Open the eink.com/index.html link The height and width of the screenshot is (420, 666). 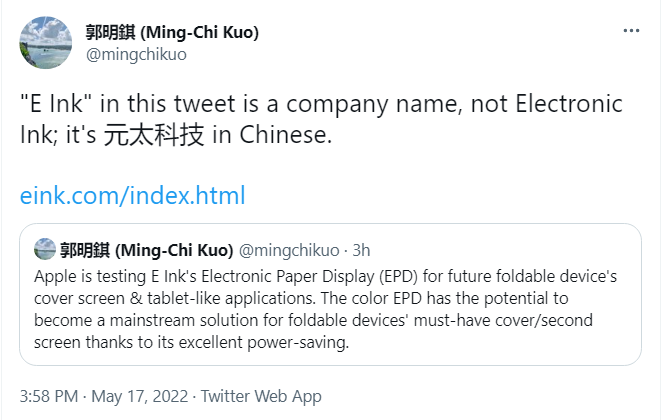[132, 195]
